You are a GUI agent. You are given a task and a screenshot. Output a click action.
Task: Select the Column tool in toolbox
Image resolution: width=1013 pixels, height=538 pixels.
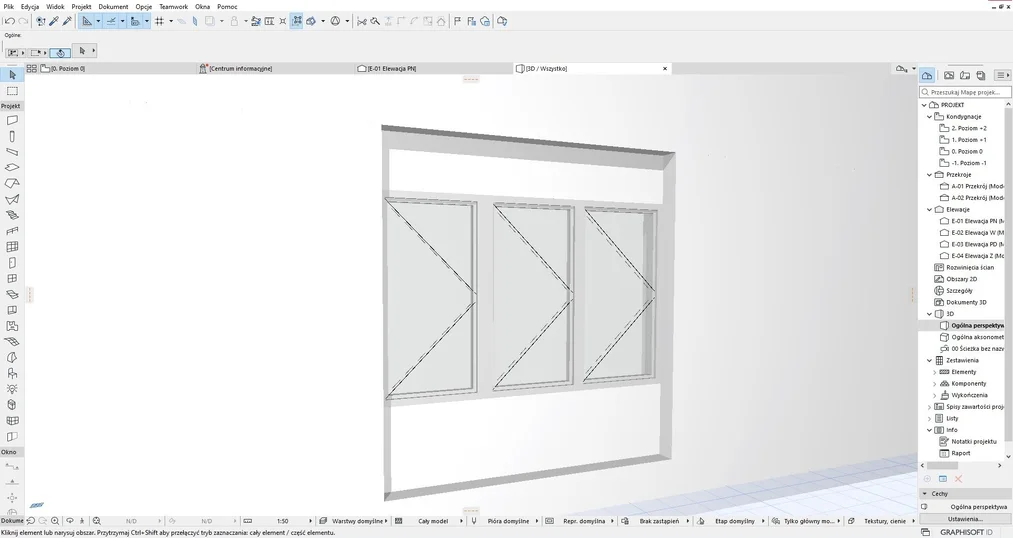(12, 136)
